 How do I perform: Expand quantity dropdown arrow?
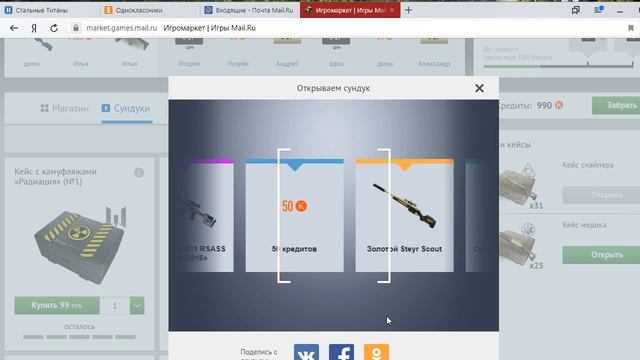(x=137, y=305)
